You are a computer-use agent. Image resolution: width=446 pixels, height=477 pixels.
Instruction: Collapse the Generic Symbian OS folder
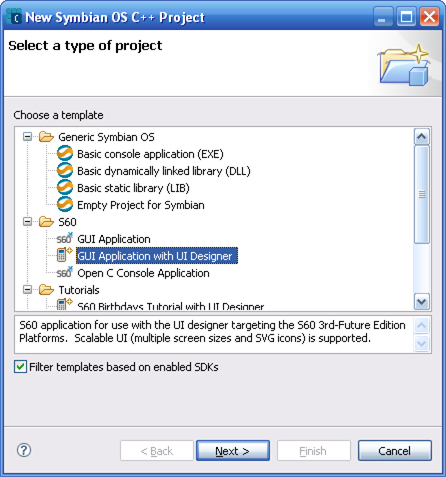[28, 137]
